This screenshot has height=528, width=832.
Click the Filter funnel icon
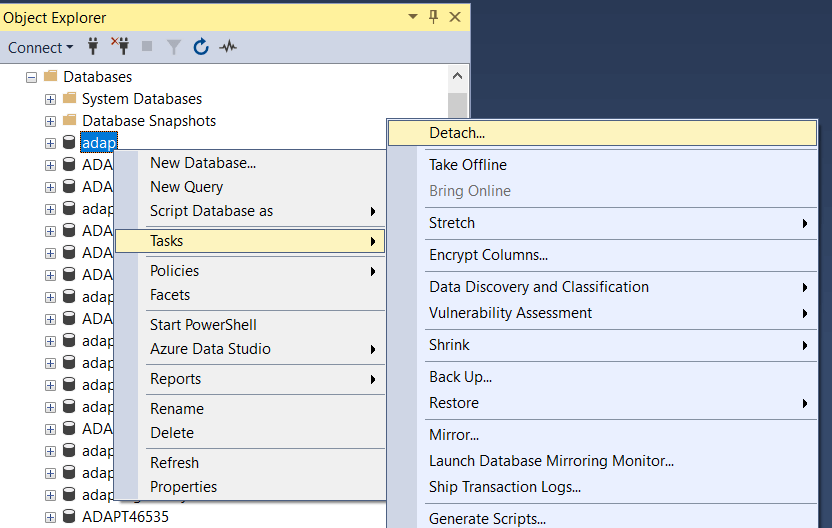174,47
